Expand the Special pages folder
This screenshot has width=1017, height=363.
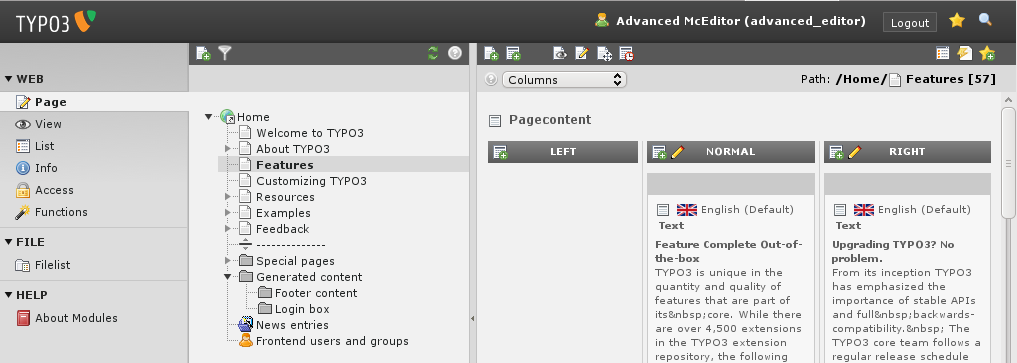coord(228,261)
